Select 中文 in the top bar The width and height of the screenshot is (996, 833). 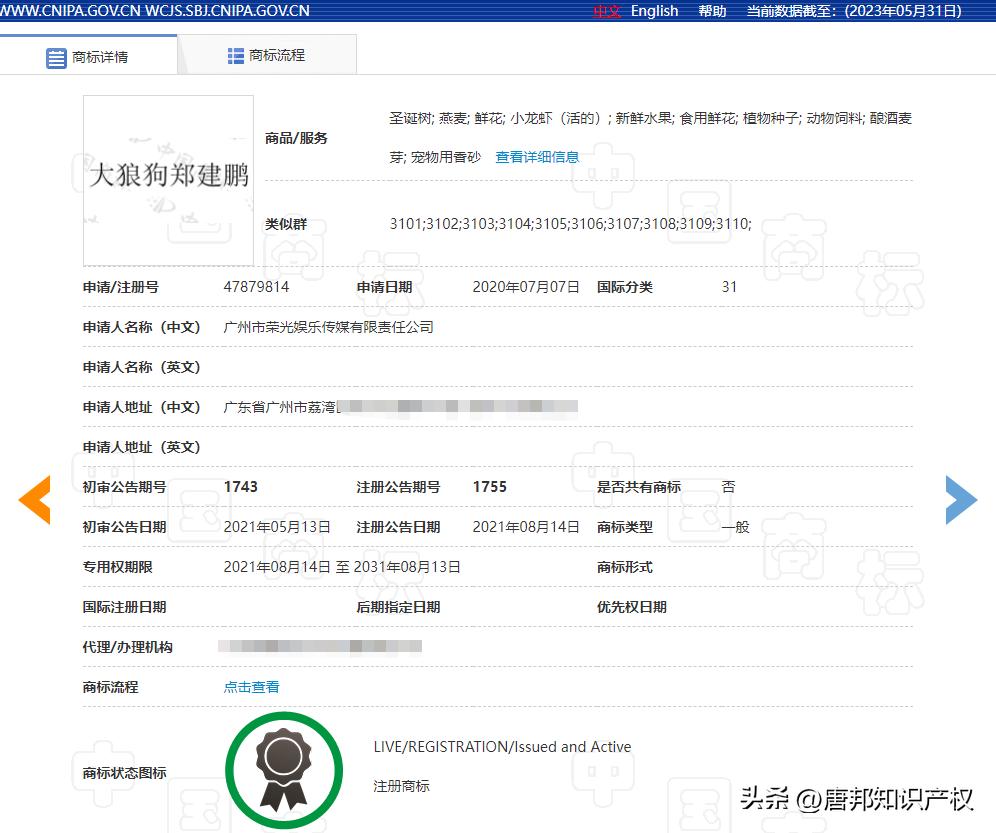point(605,11)
